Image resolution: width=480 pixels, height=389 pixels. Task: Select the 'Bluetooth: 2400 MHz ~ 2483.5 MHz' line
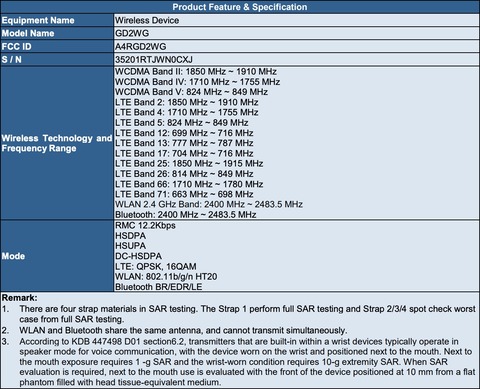coord(186,214)
